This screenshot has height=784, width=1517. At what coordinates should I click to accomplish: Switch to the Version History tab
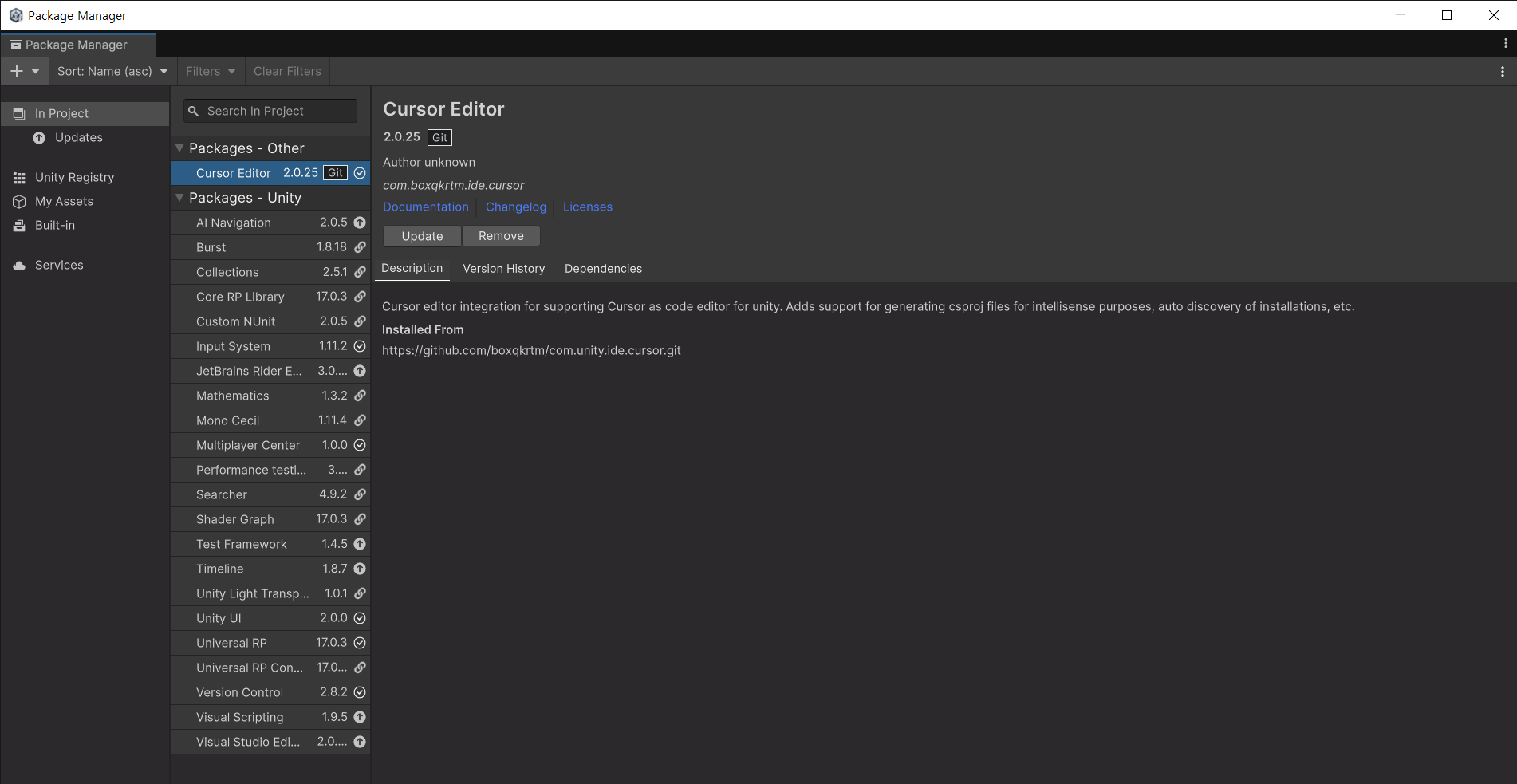click(504, 269)
